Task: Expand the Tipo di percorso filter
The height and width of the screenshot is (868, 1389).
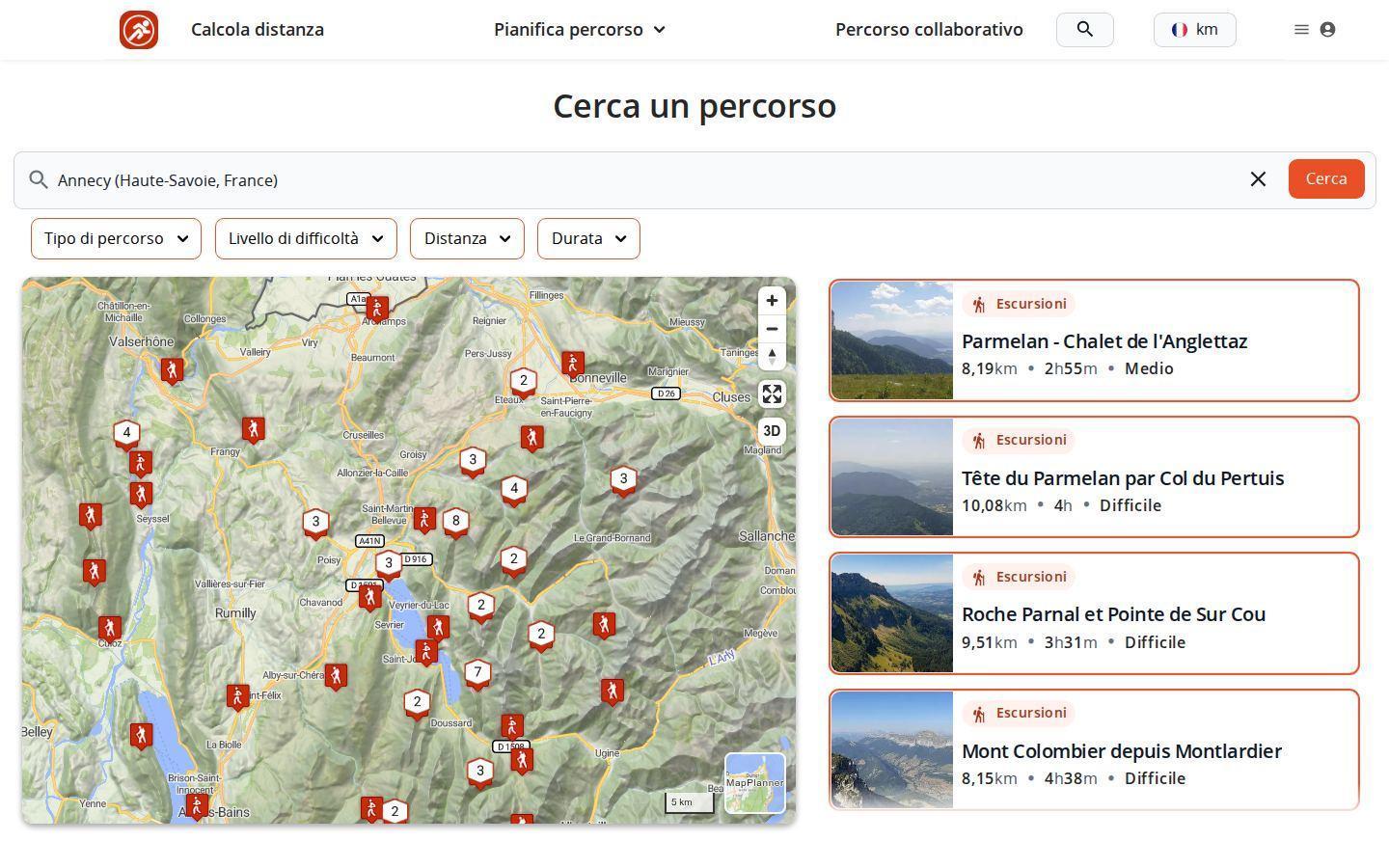Action: [x=116, y=238]
